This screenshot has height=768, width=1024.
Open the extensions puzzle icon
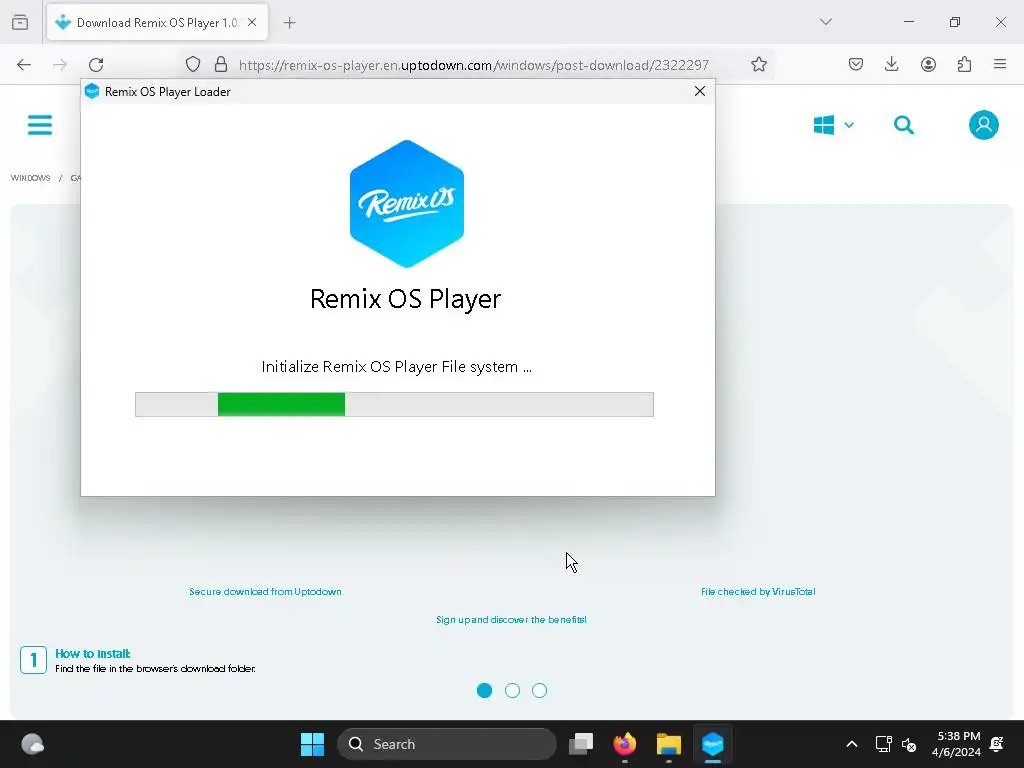(964, 65)
